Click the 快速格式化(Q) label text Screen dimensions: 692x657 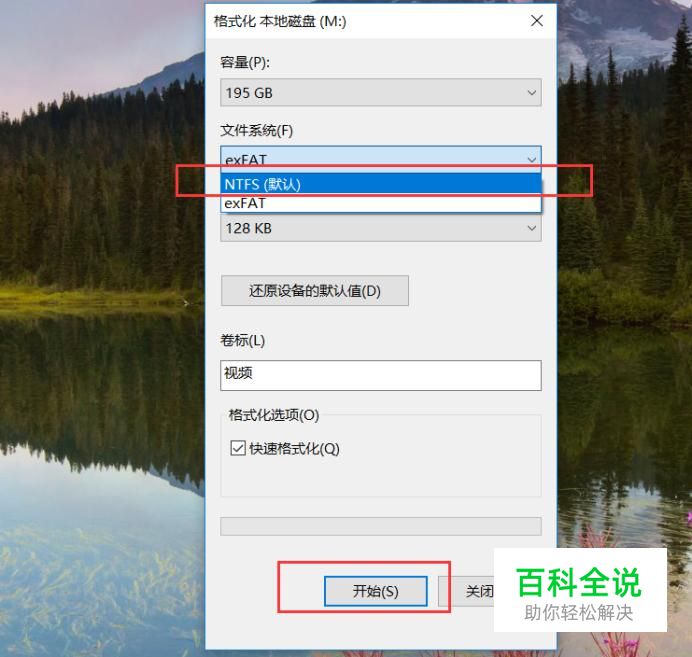[x=294, y=449]
